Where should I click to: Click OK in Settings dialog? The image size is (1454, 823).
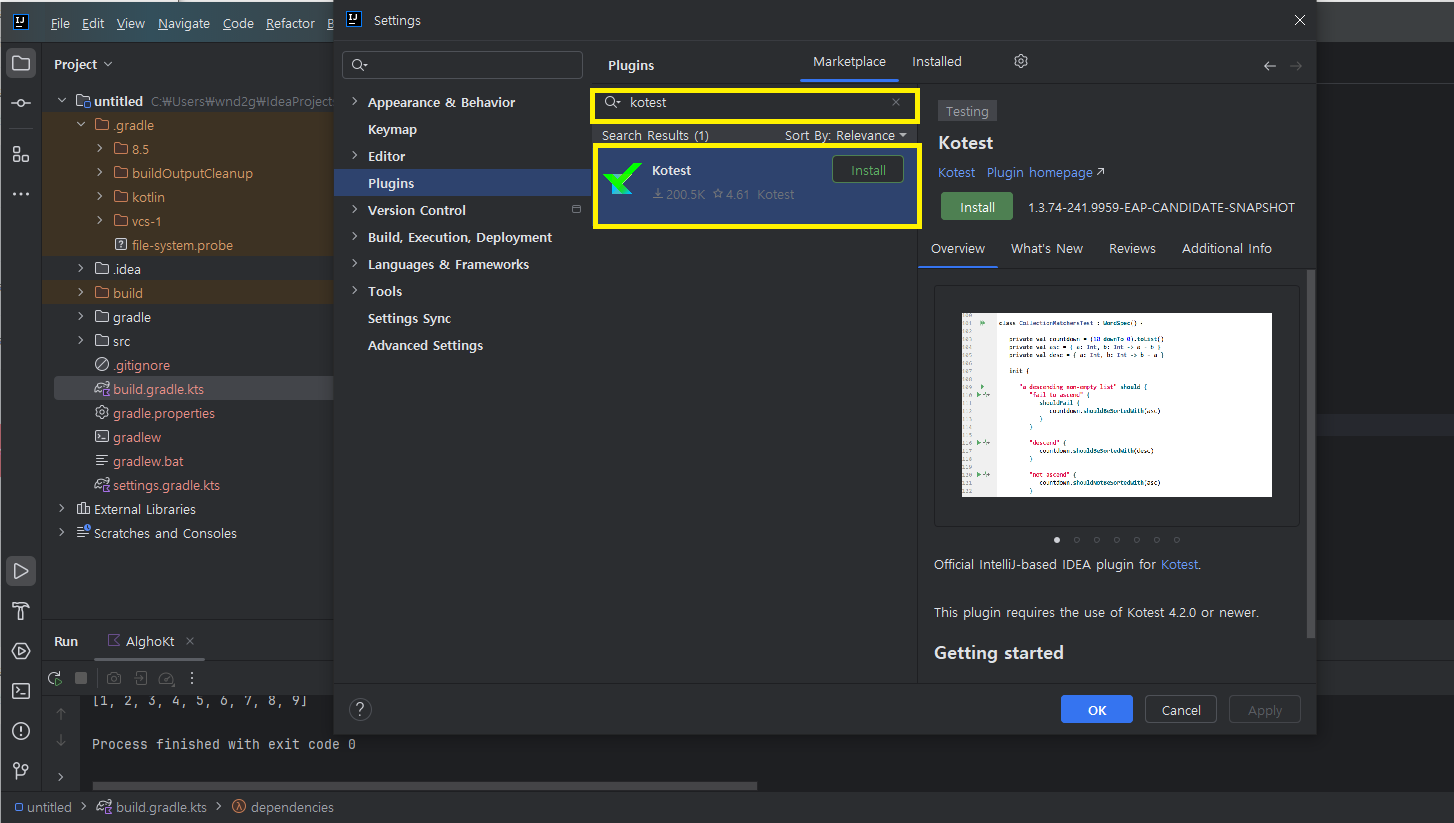(1097, 710)
